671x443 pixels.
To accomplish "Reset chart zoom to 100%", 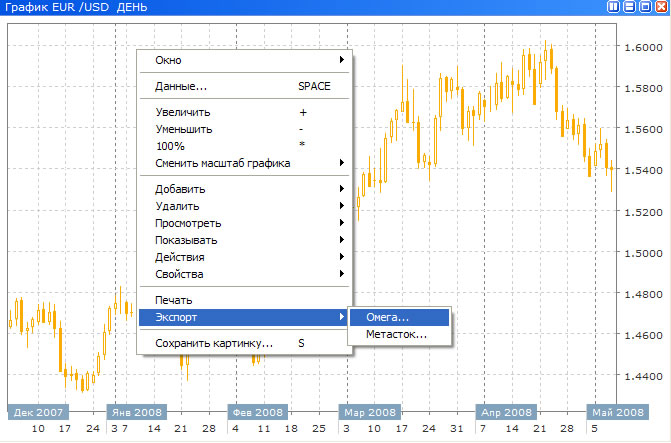I will point(246,146).
